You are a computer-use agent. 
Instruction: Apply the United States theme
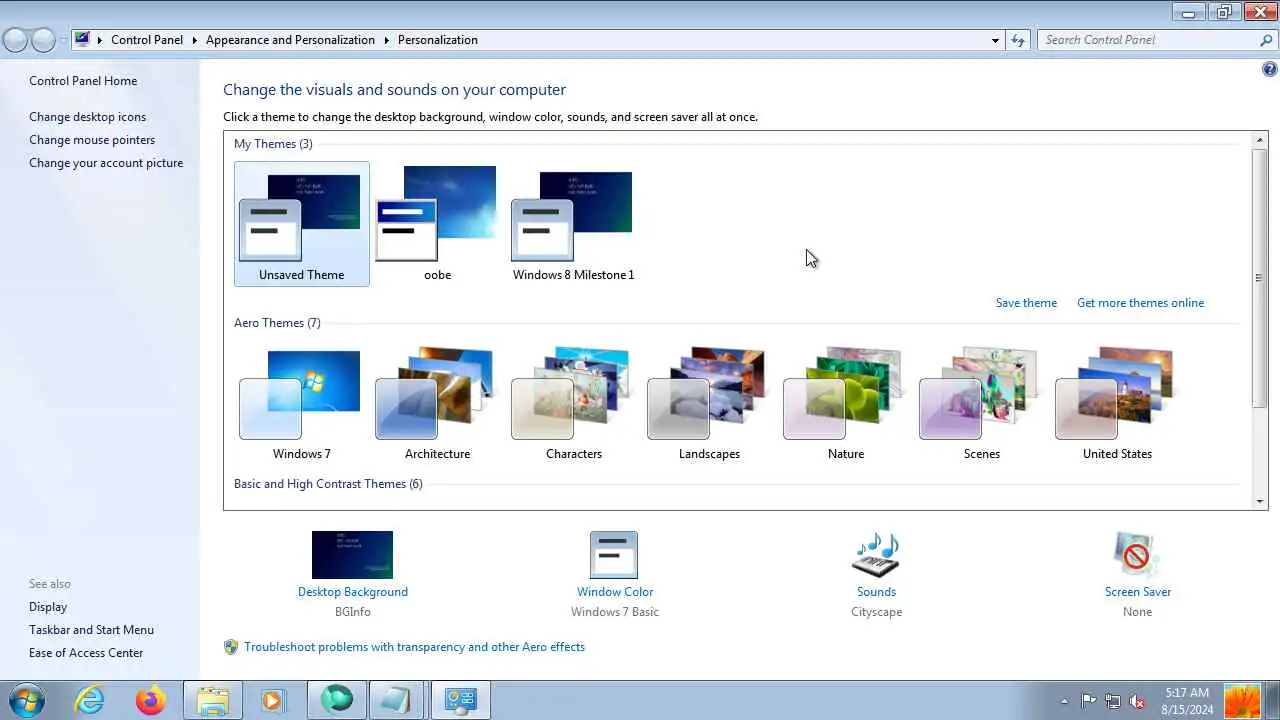1117,404
